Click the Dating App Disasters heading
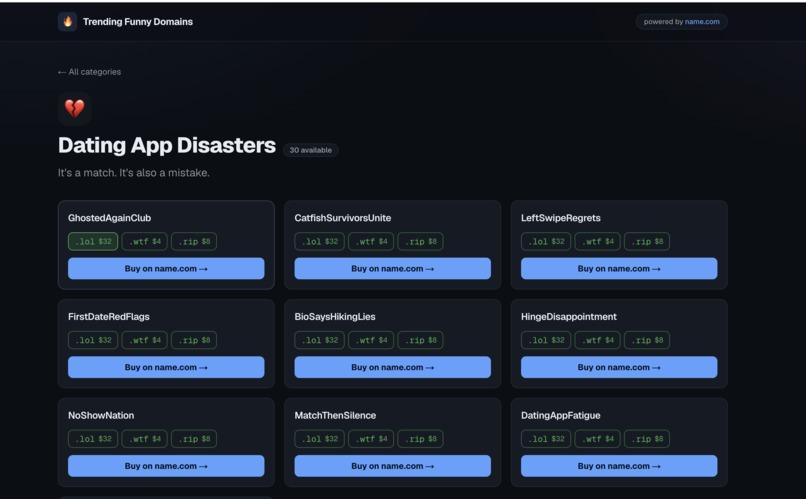Image resolution: width=806 pixels, height=499 pixels. tap(167, 145)
